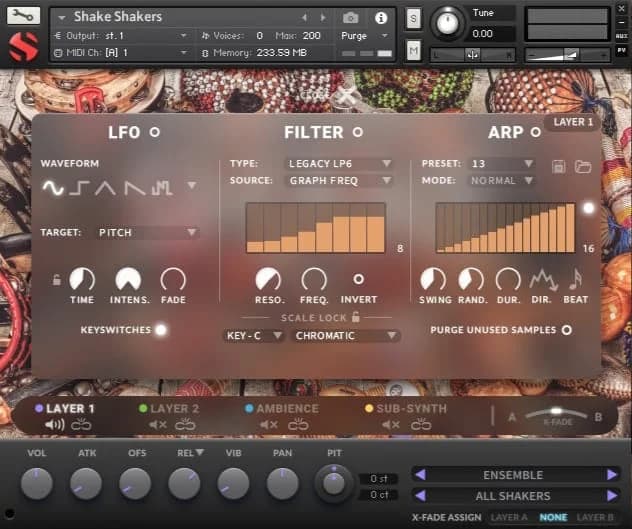Viewport: 632px width, 529px height.
Task: Select the sine wave LFO waveform
Action: [x=52, y=187]
